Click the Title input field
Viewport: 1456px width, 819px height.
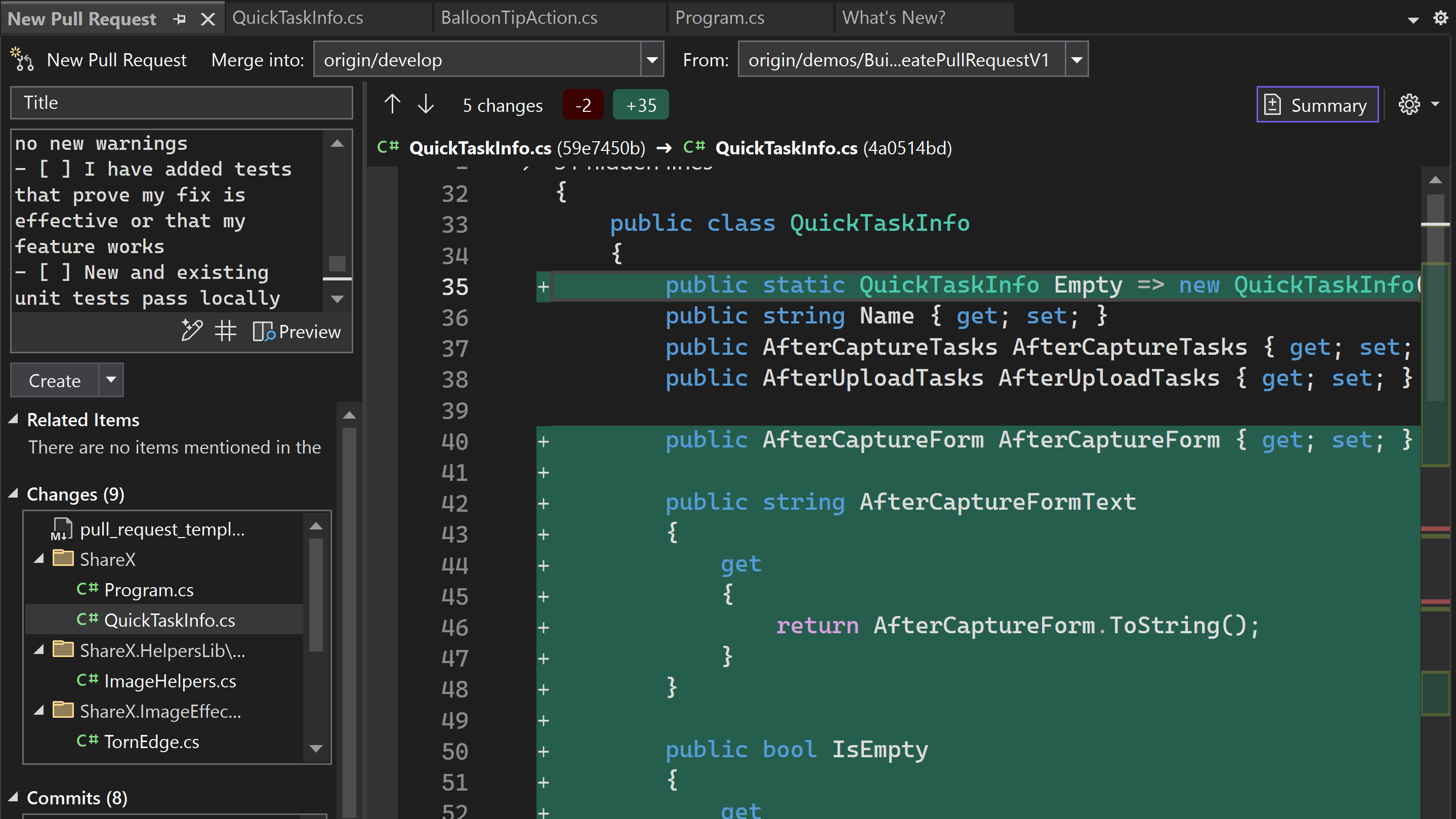182,102
